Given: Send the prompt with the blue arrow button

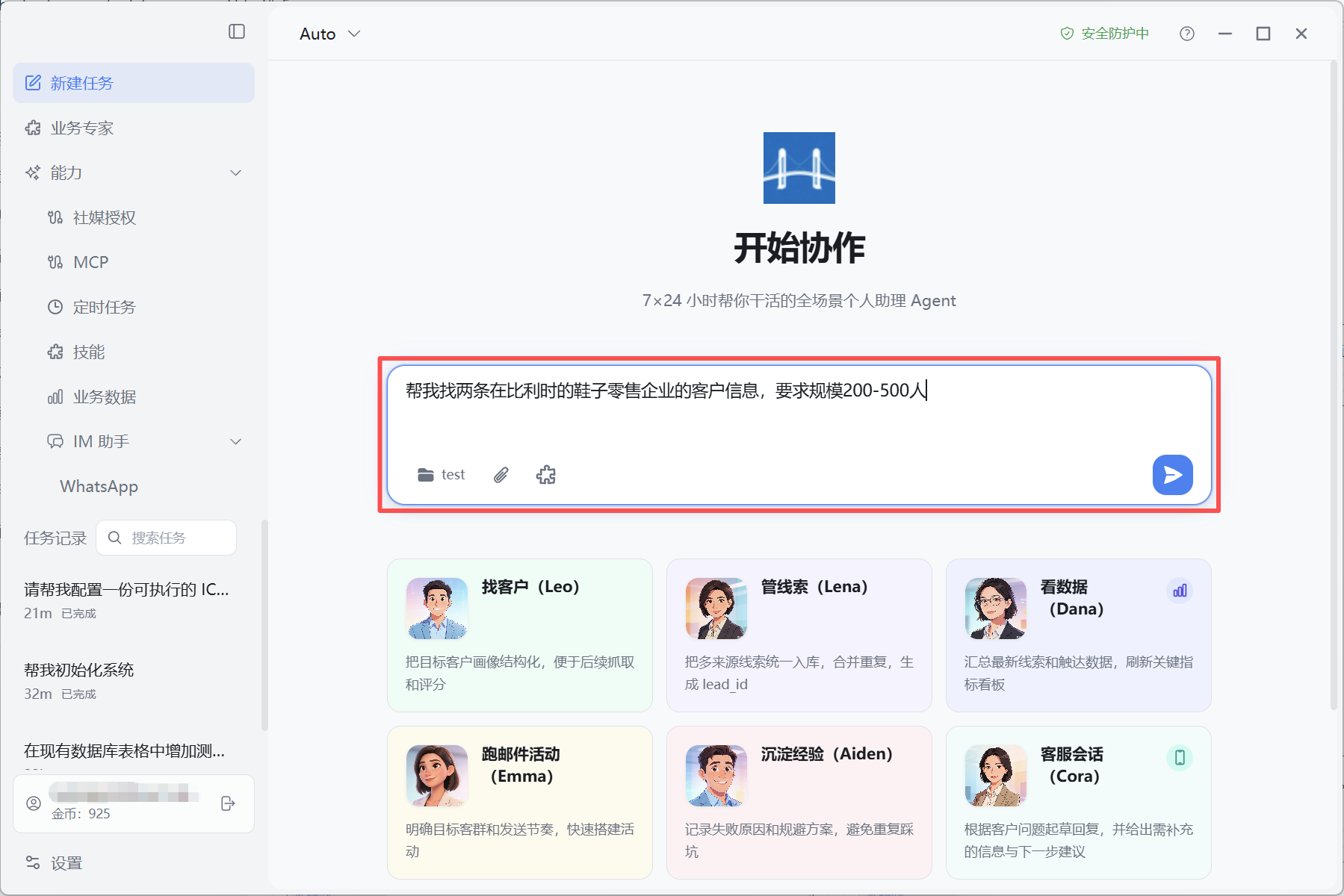Looking at the screenshot, I should (1172, 475).
